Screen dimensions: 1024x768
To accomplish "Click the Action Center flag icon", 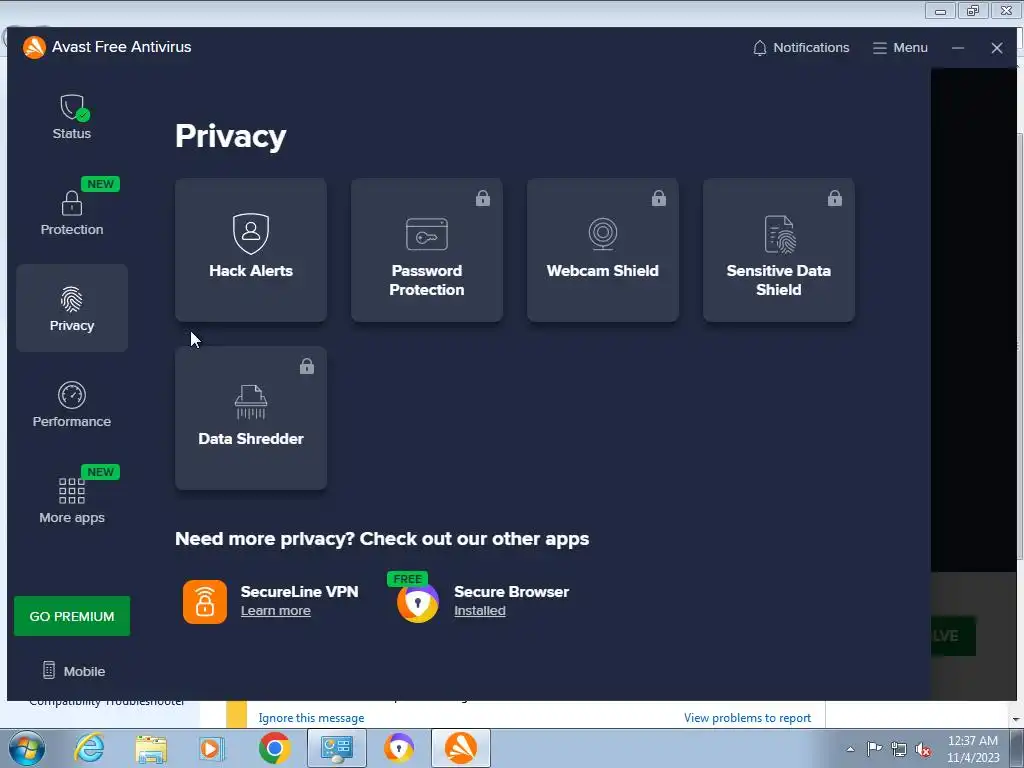I will click(874, 748).
